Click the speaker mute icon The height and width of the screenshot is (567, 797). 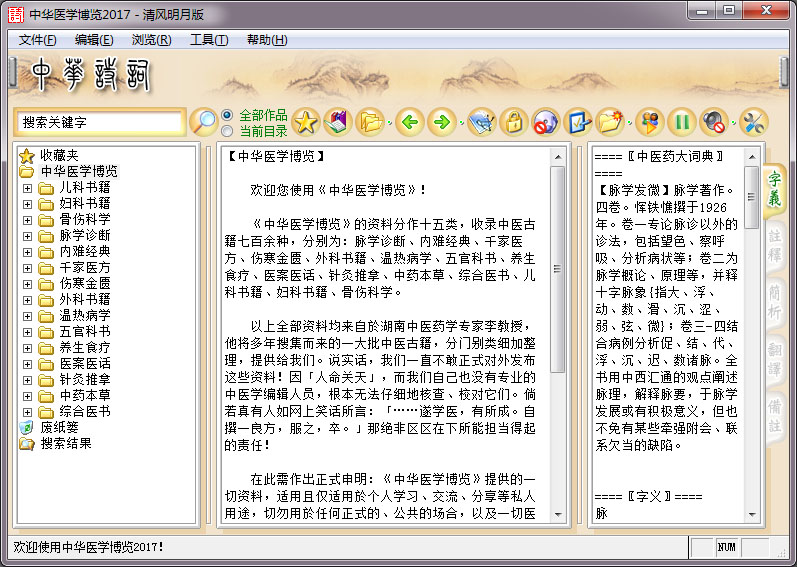point(714,122)
